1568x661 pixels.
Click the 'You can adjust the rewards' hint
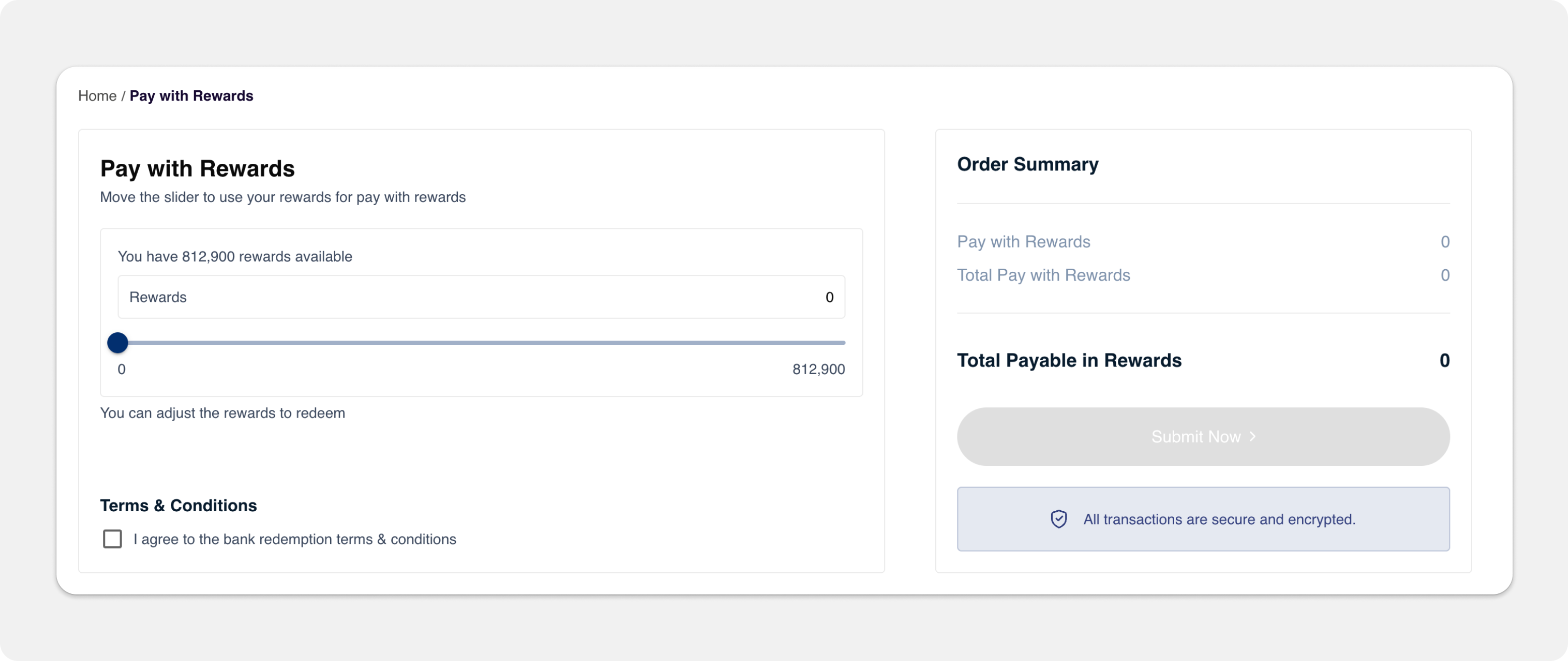(x=222, y=413)
